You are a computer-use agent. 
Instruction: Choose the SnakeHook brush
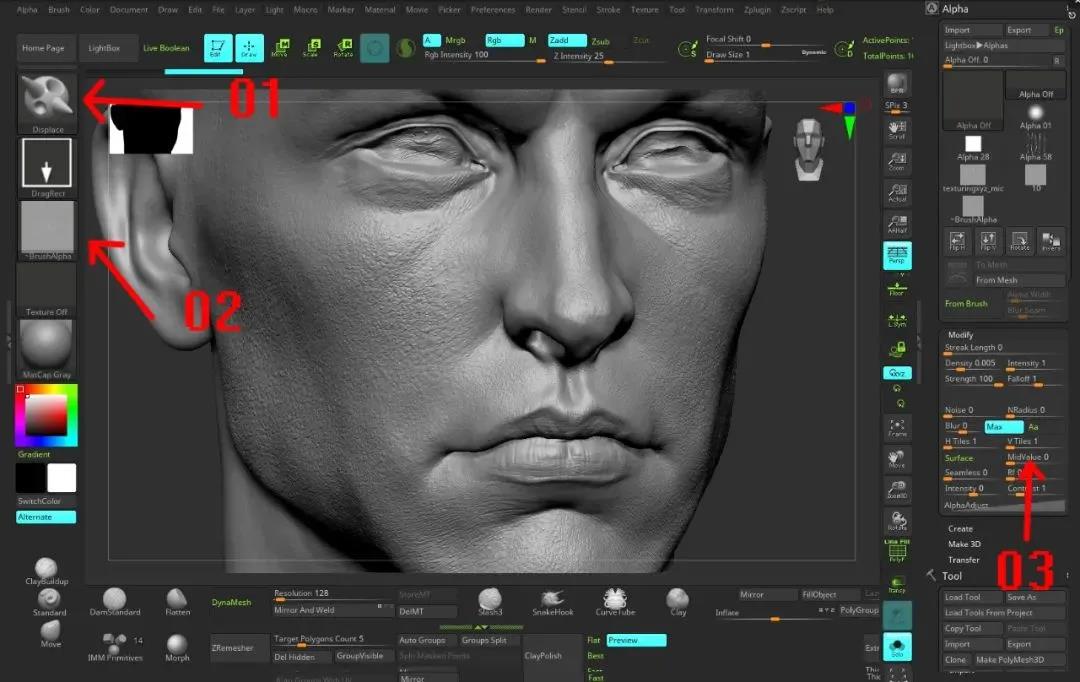point(552,601)
